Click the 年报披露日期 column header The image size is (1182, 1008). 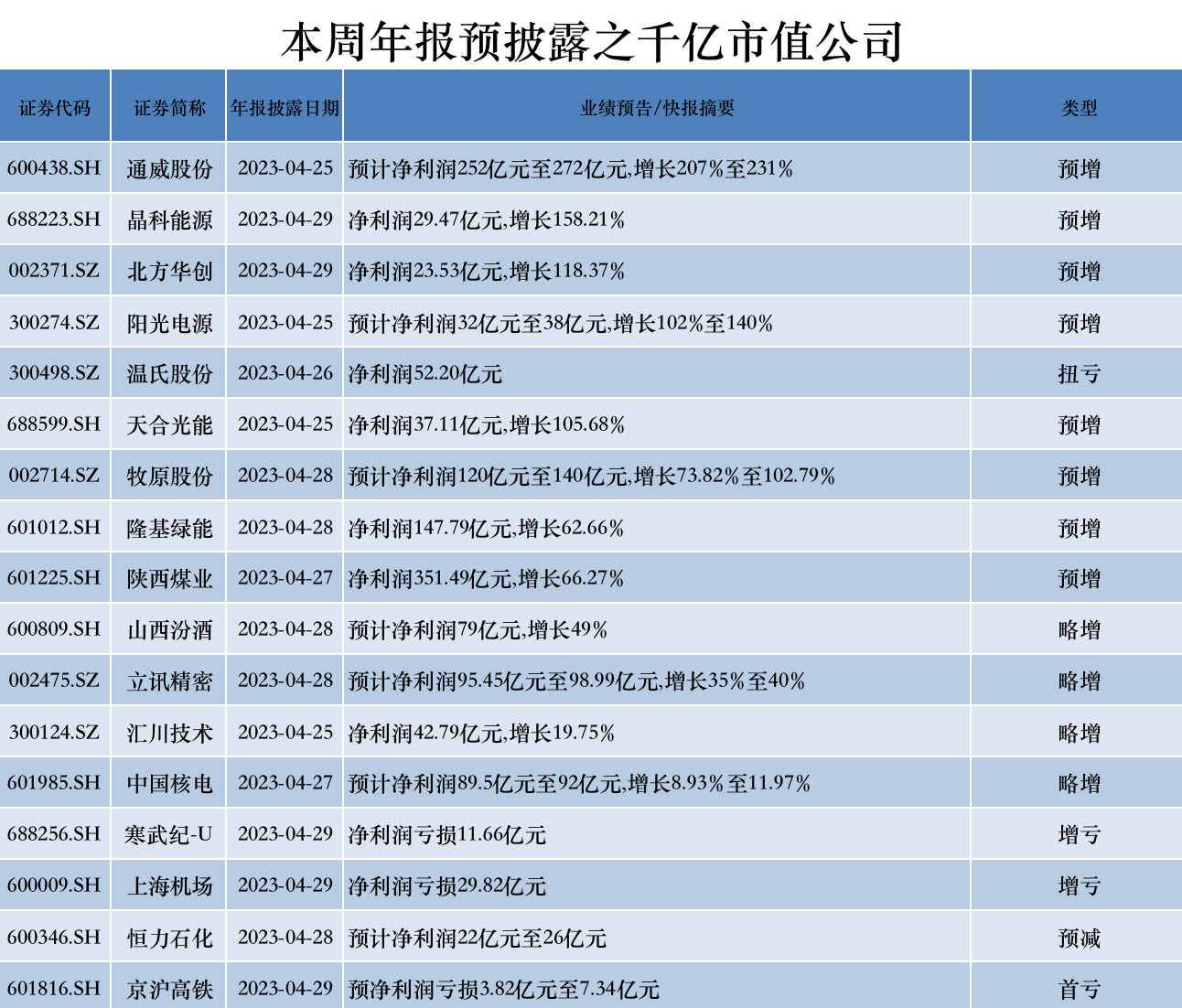click(x=285, y=108)
